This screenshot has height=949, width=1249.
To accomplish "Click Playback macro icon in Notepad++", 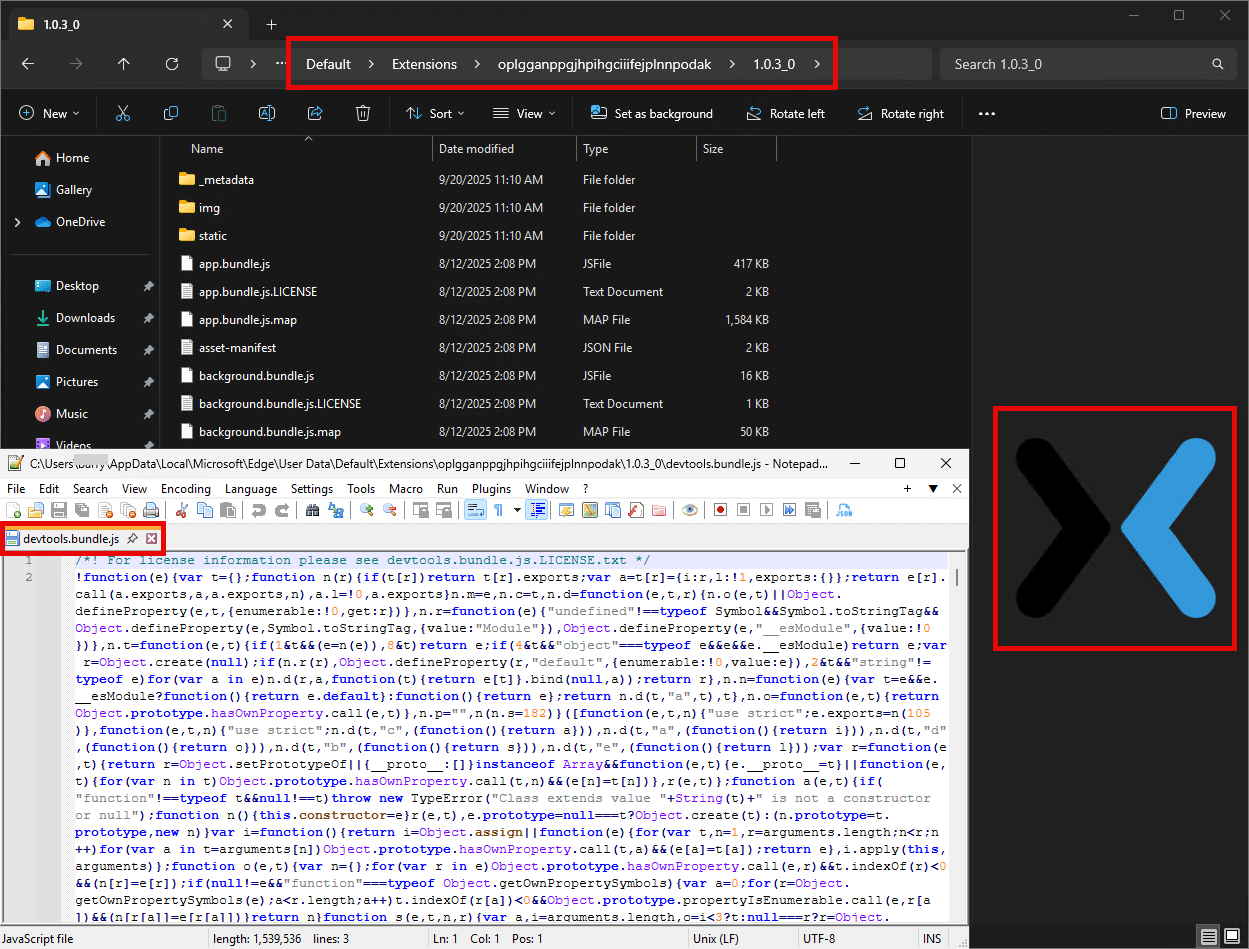I will [767, 510].
